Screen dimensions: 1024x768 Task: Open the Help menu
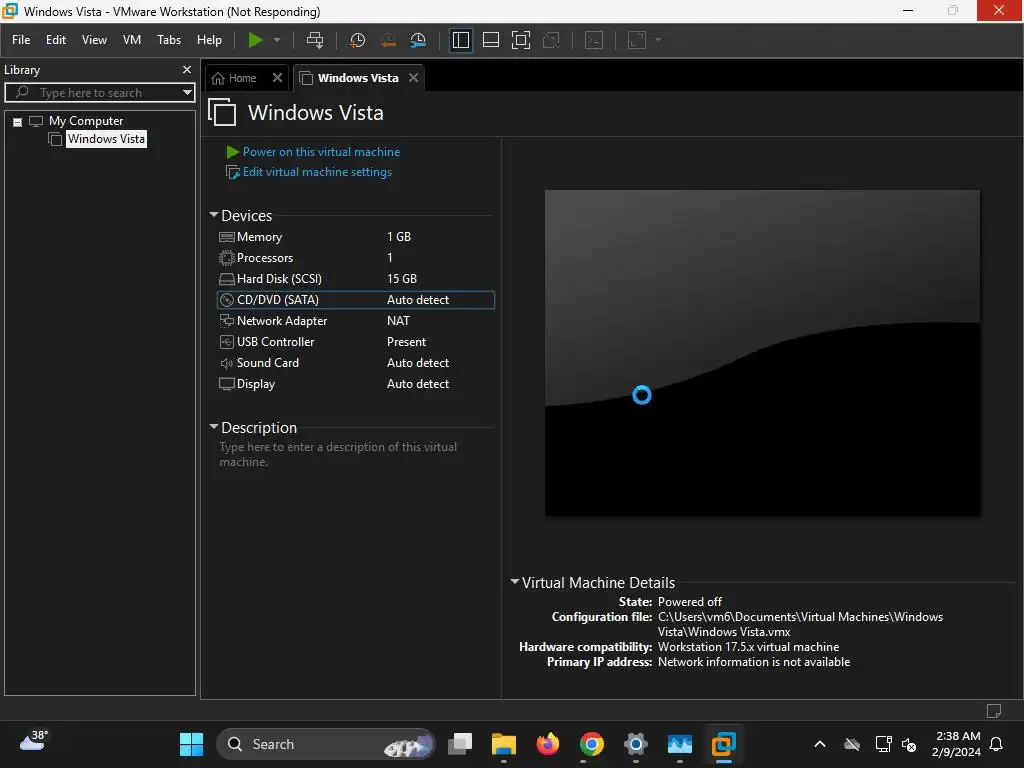[210, 40]
